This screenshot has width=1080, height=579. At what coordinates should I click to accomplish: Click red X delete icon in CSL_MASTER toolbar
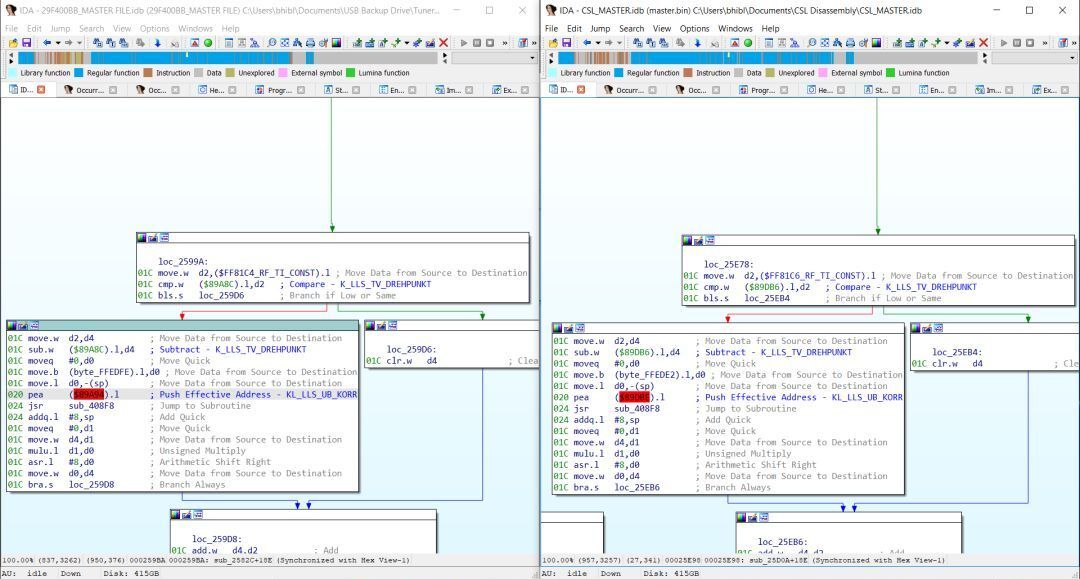984,43
